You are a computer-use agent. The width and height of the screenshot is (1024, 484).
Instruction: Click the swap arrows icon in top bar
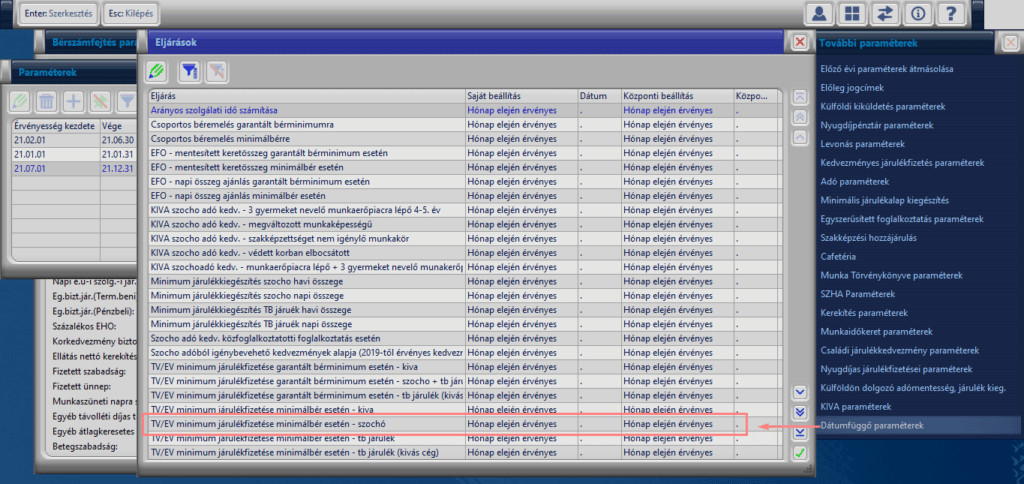click(x=886, y=14)
